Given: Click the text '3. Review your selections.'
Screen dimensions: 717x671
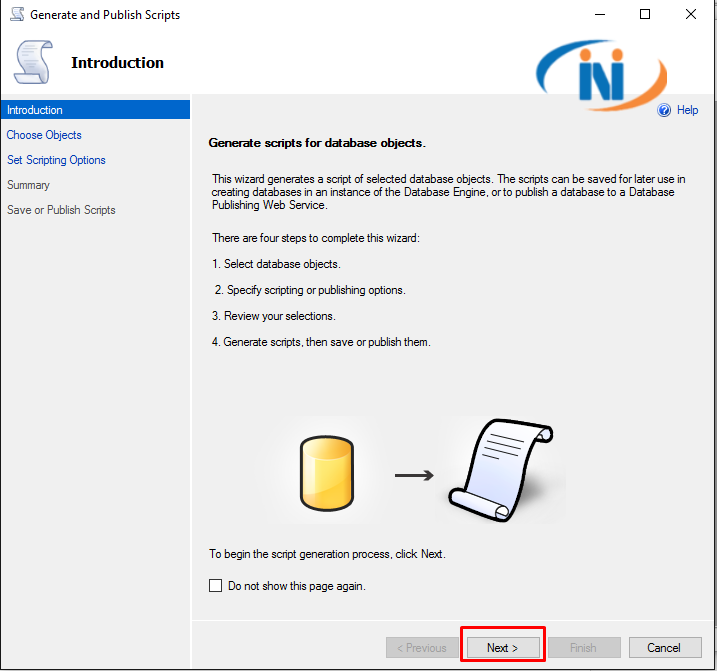Looking at the screenshot, I should tap(273, 316).
